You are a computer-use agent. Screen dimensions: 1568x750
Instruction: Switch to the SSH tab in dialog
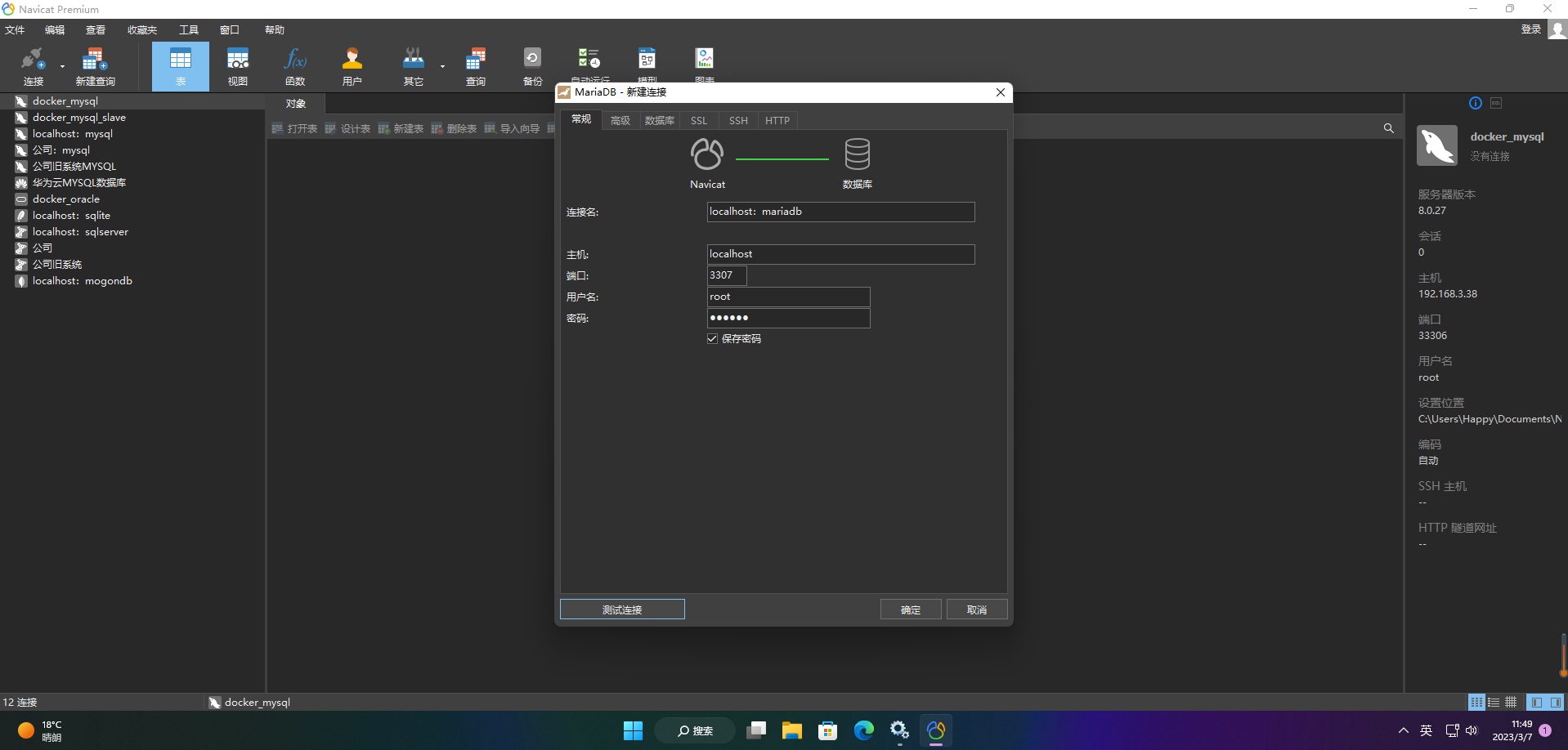click(x=738, y=121)
